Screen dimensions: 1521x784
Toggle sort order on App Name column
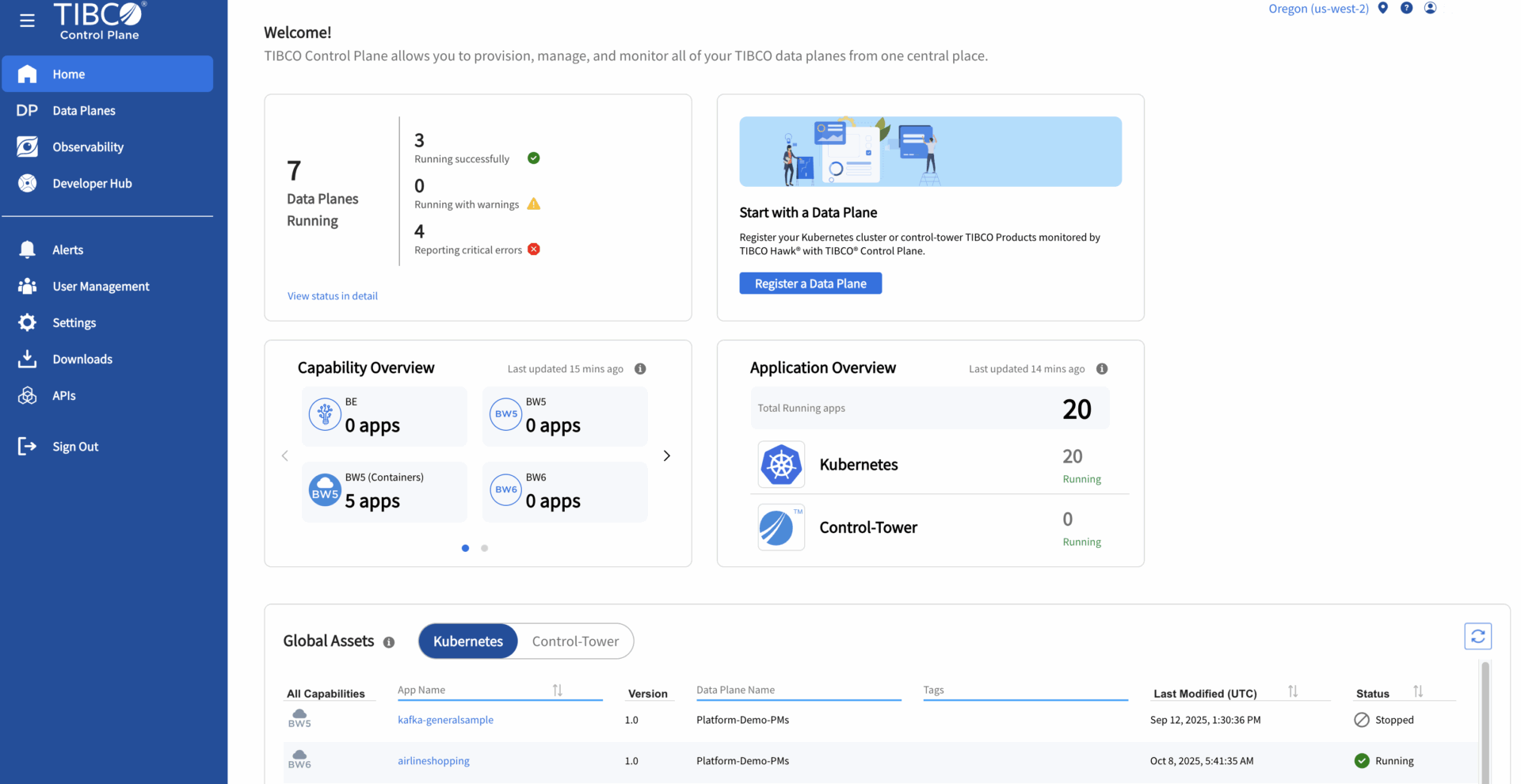(558, 690)
